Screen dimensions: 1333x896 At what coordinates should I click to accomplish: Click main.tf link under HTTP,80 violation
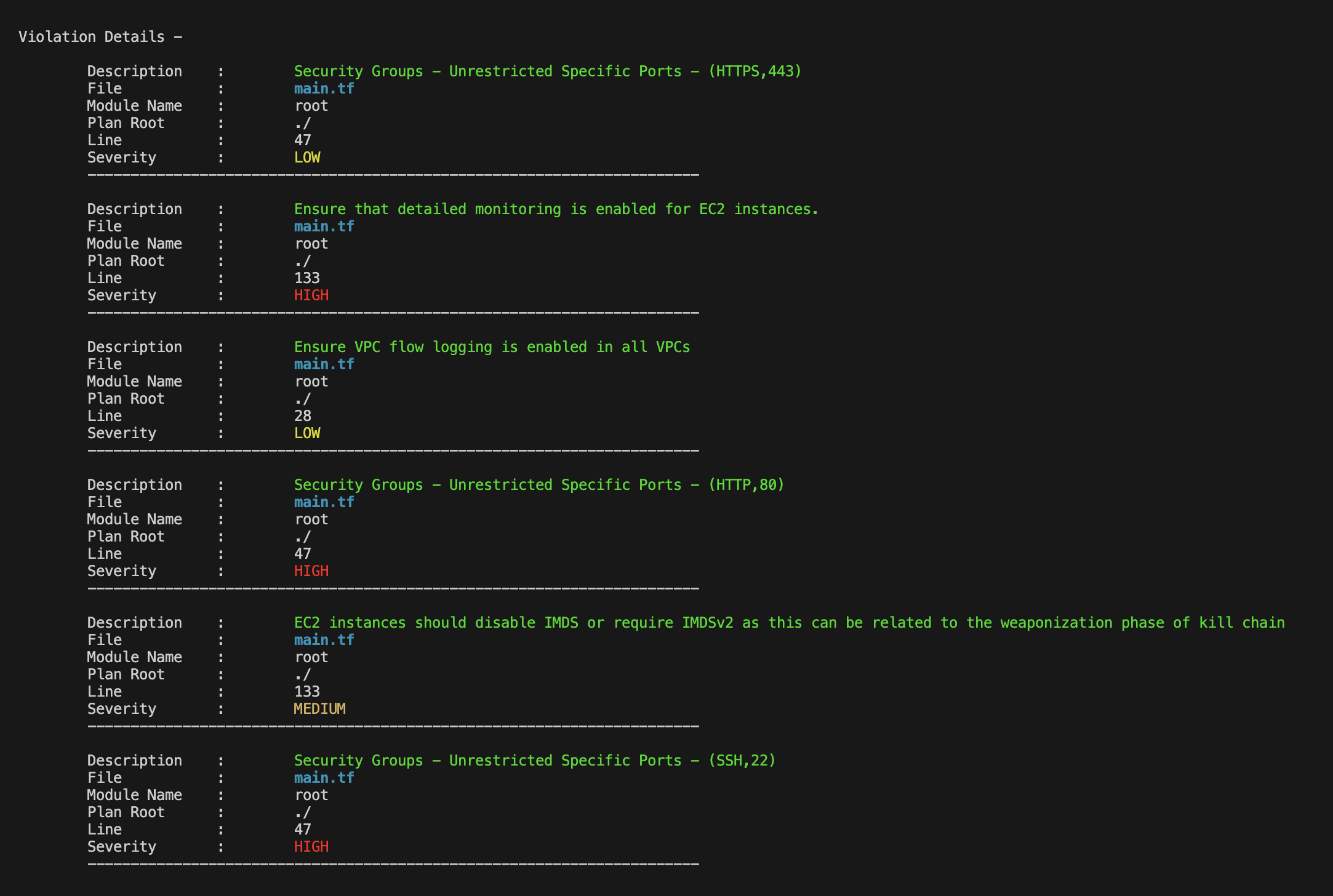324,502
